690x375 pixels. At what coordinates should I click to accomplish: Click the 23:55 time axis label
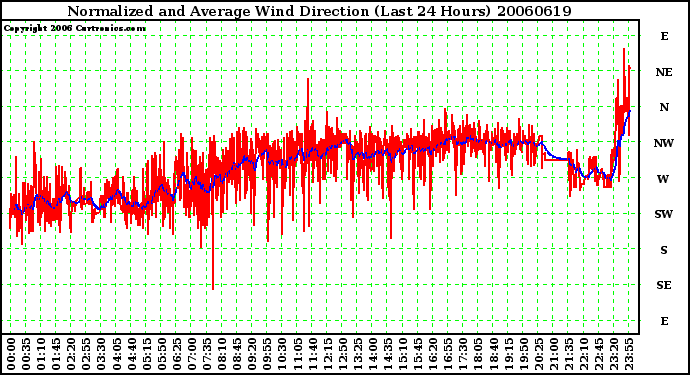[x=629, y=354]
